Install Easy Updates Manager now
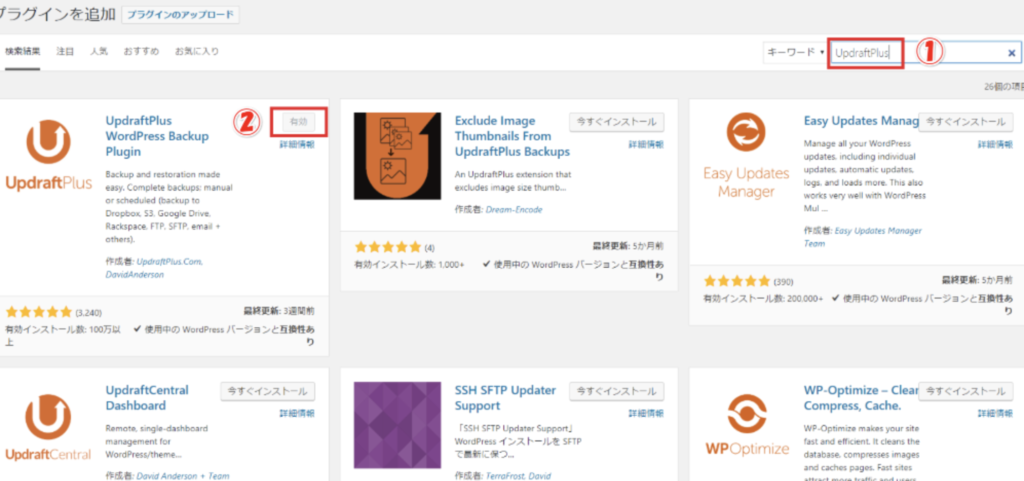 [x=966, y=121]
